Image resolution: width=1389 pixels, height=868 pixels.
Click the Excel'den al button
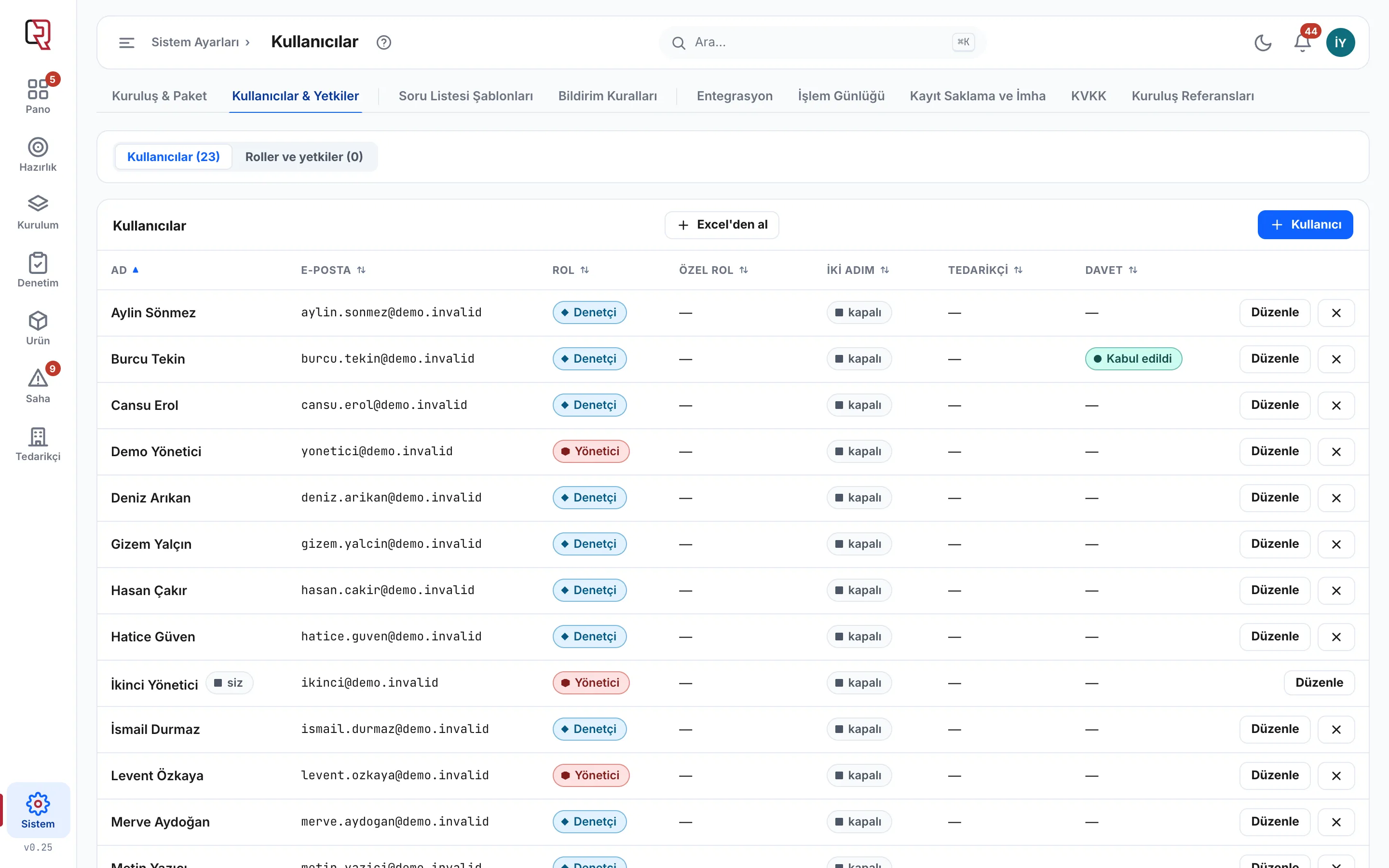722,225
